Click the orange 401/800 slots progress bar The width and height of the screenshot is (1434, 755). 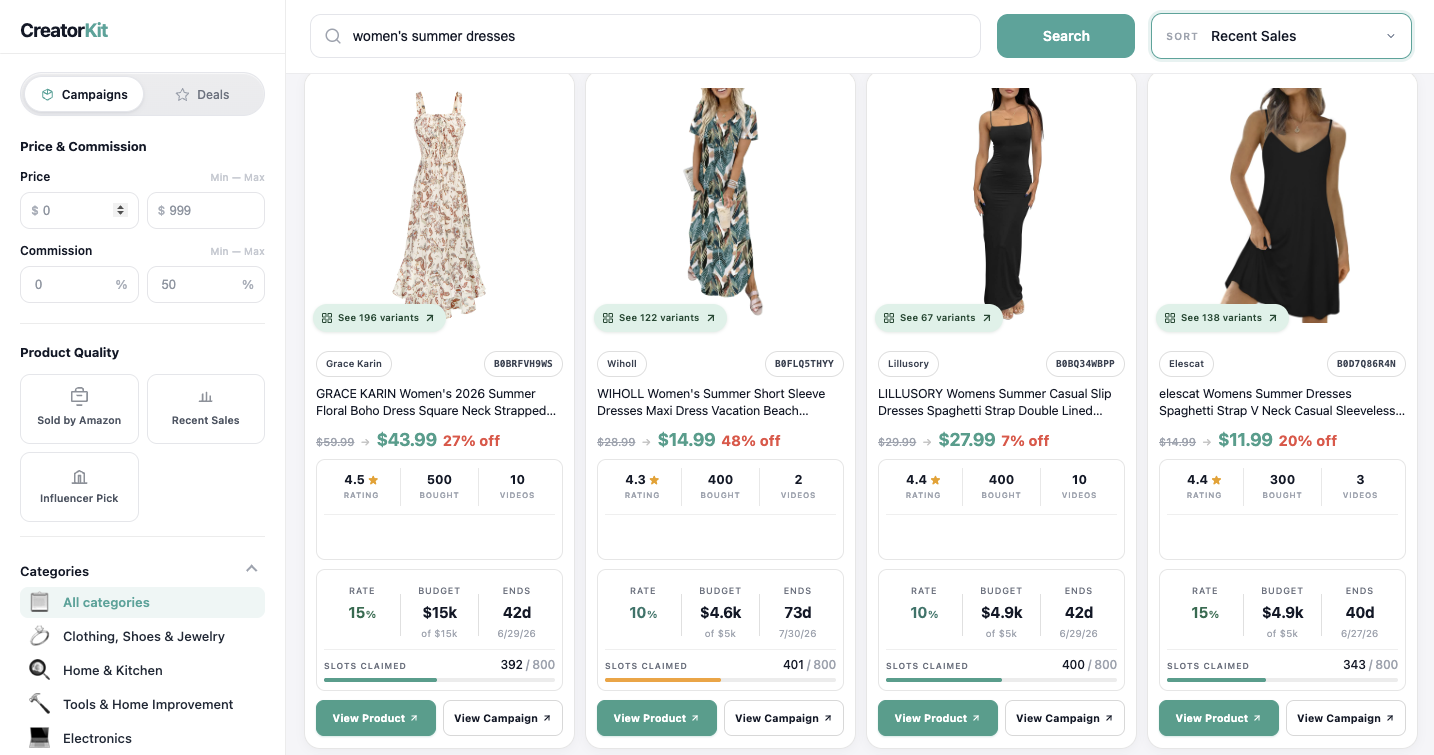pos(721,680)
